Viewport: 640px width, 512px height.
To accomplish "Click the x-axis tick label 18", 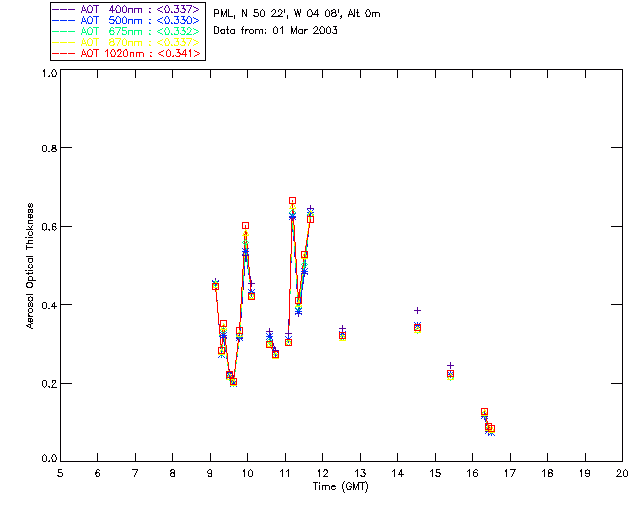I will tap(547, 473).
